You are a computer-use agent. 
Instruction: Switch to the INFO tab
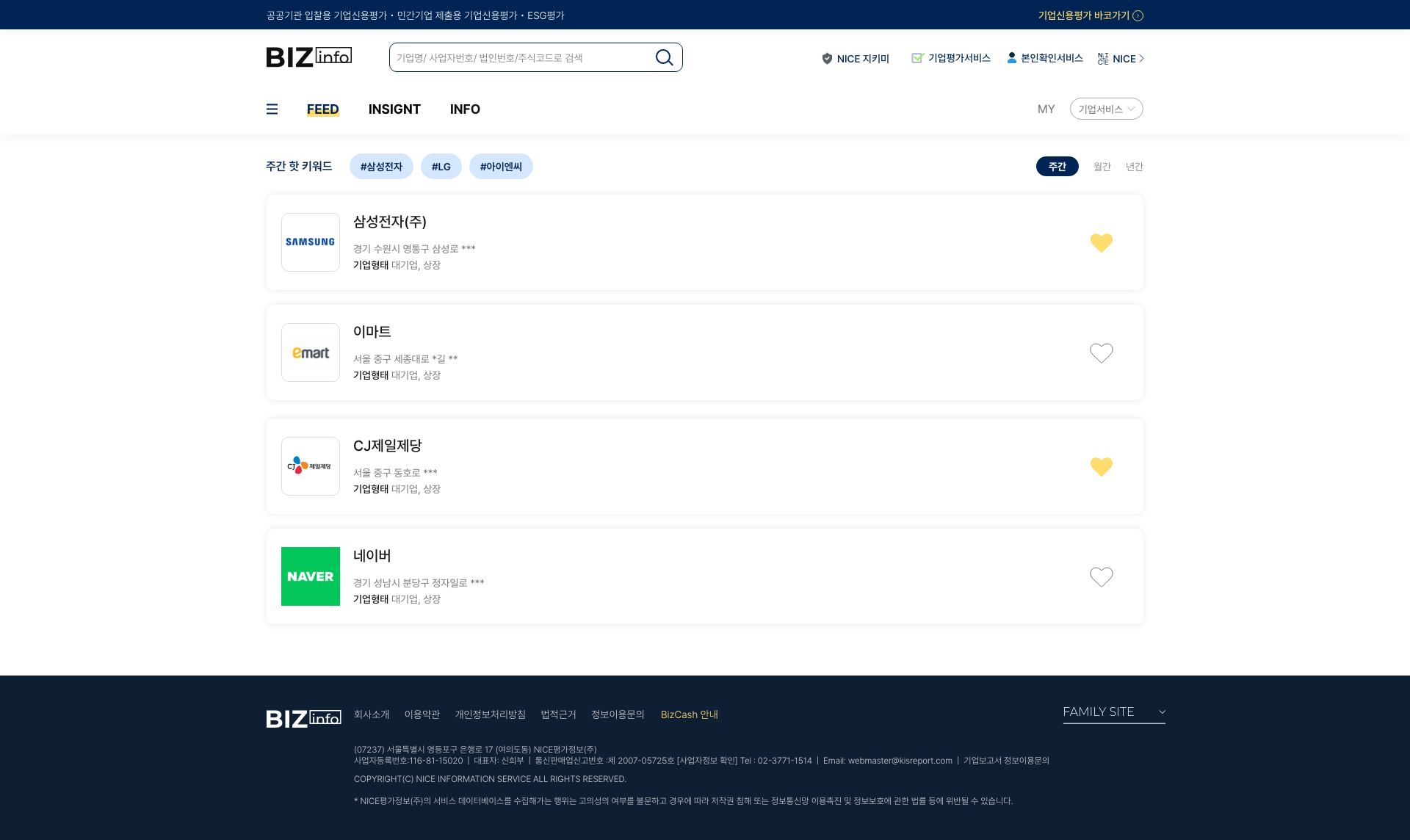(x=465, y=109)
